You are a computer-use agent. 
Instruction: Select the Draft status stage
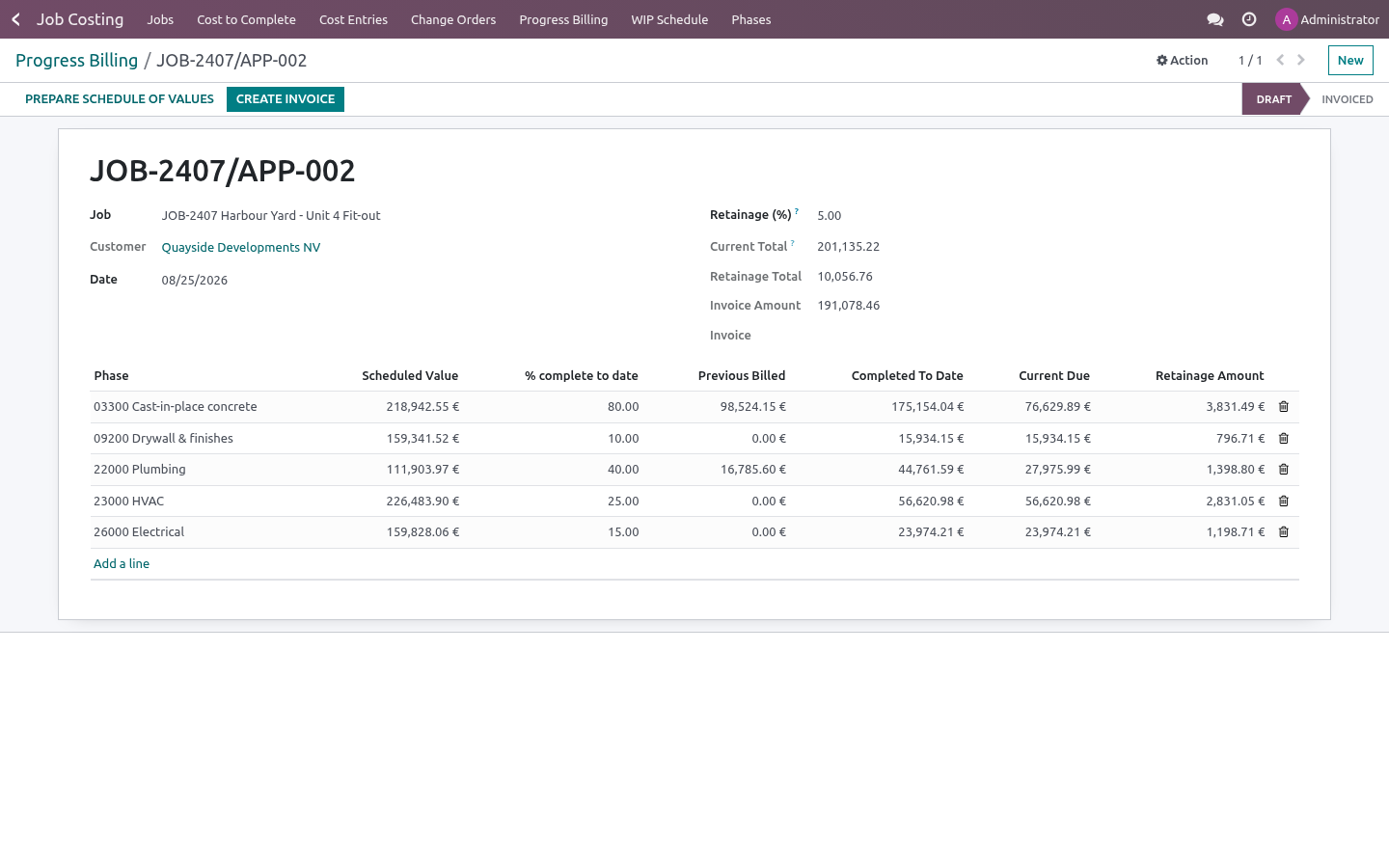coord(1273,99)
